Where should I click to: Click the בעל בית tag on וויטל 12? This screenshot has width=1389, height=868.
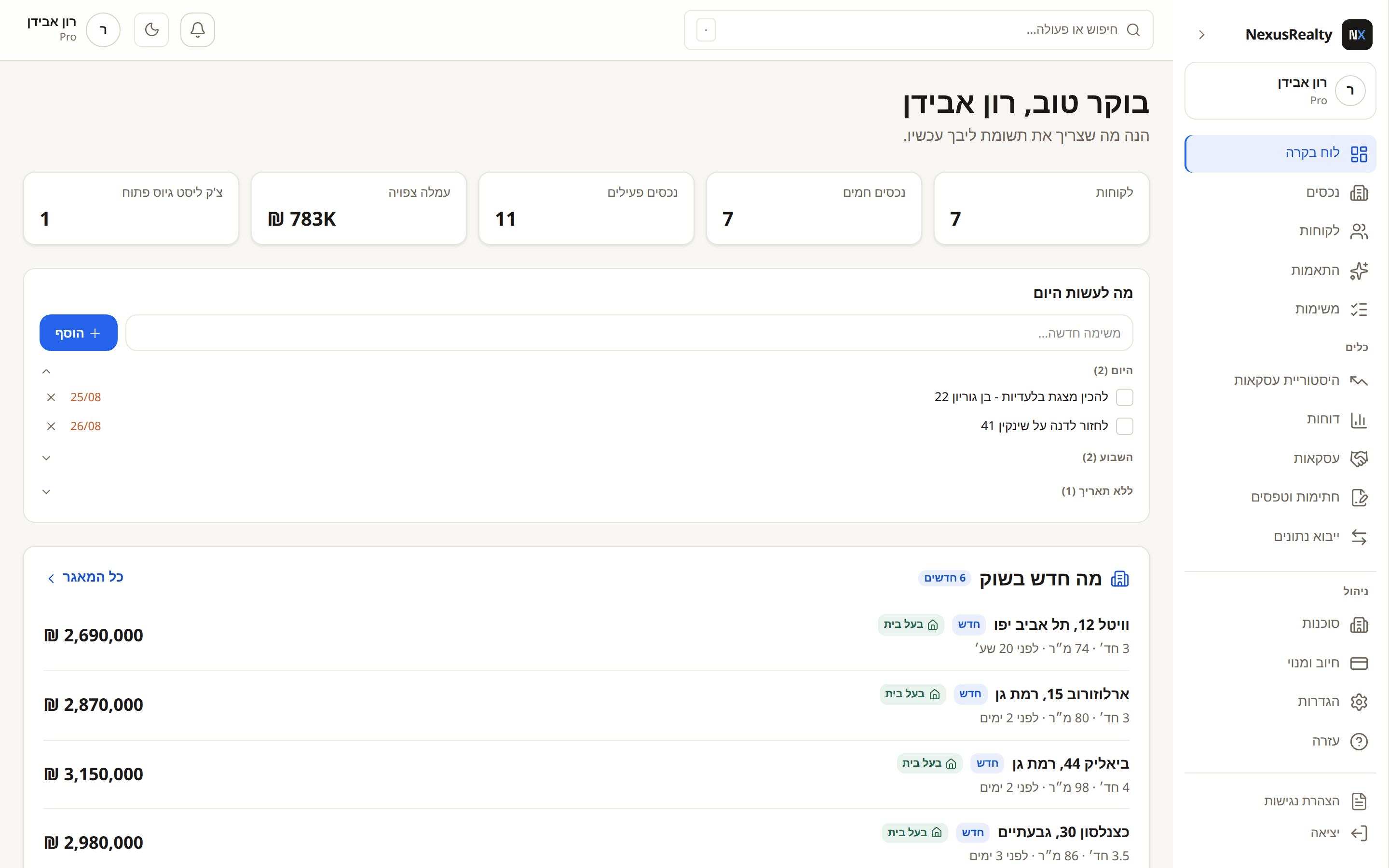pos(911,624)
